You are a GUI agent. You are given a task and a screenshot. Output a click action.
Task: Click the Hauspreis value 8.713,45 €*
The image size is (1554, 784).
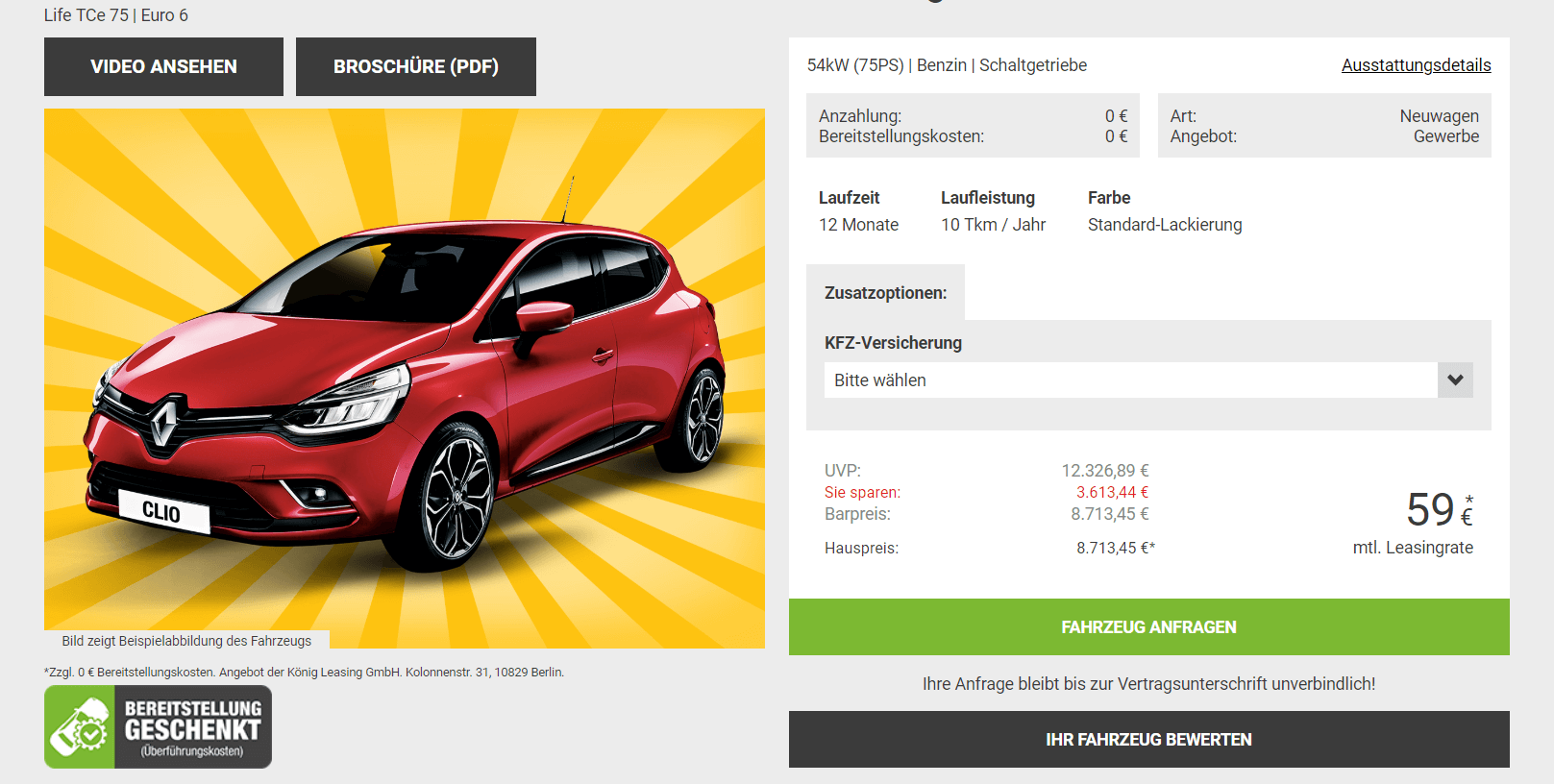pos(1115,548)
